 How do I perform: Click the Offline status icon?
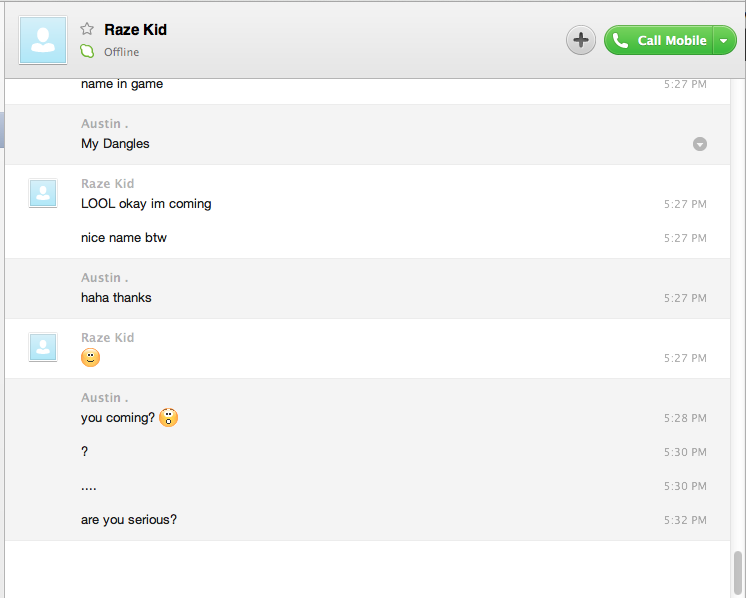(x=88, y=52)
